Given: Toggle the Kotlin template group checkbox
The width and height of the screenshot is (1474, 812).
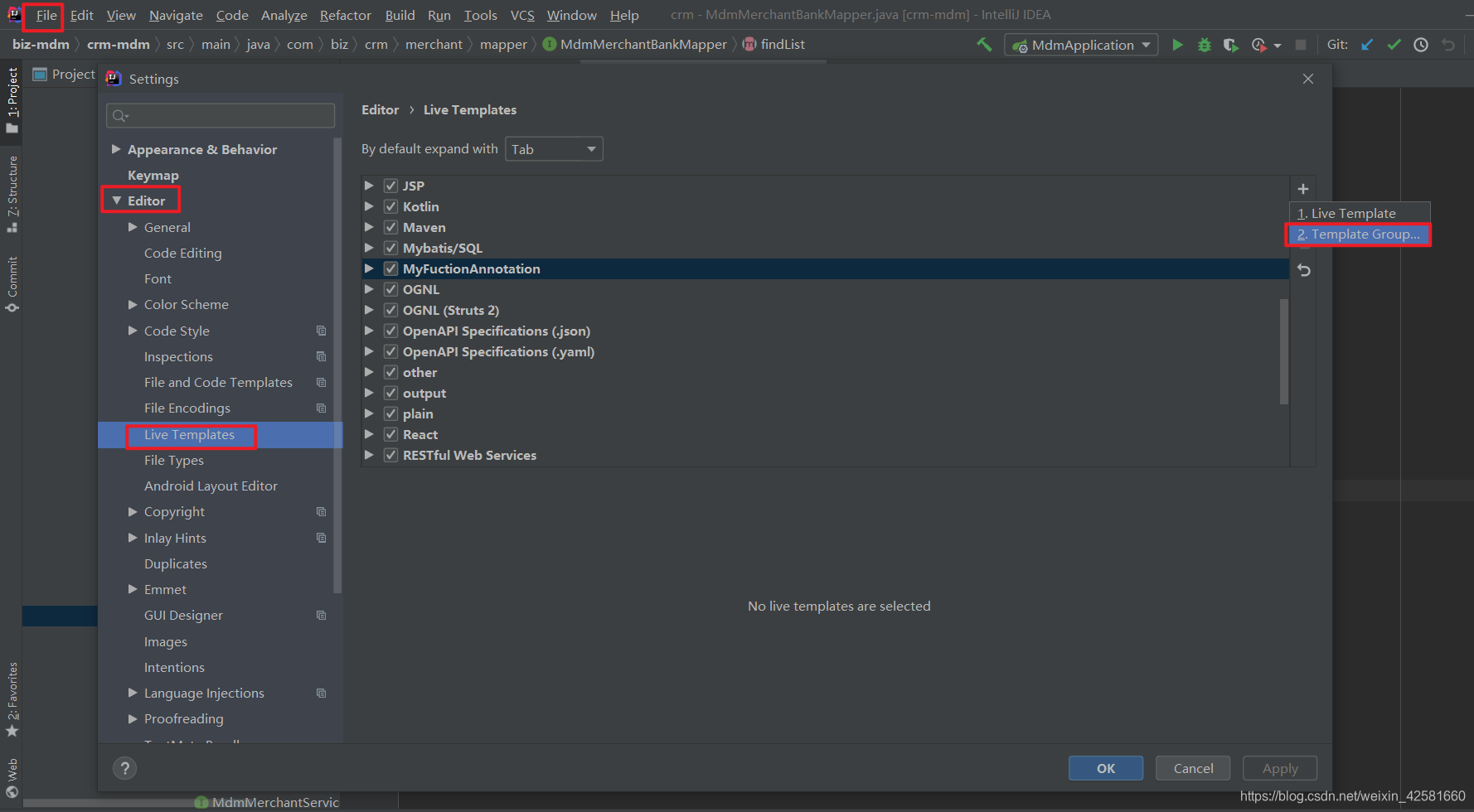Looking at the screenshot, I should [390, 206].
